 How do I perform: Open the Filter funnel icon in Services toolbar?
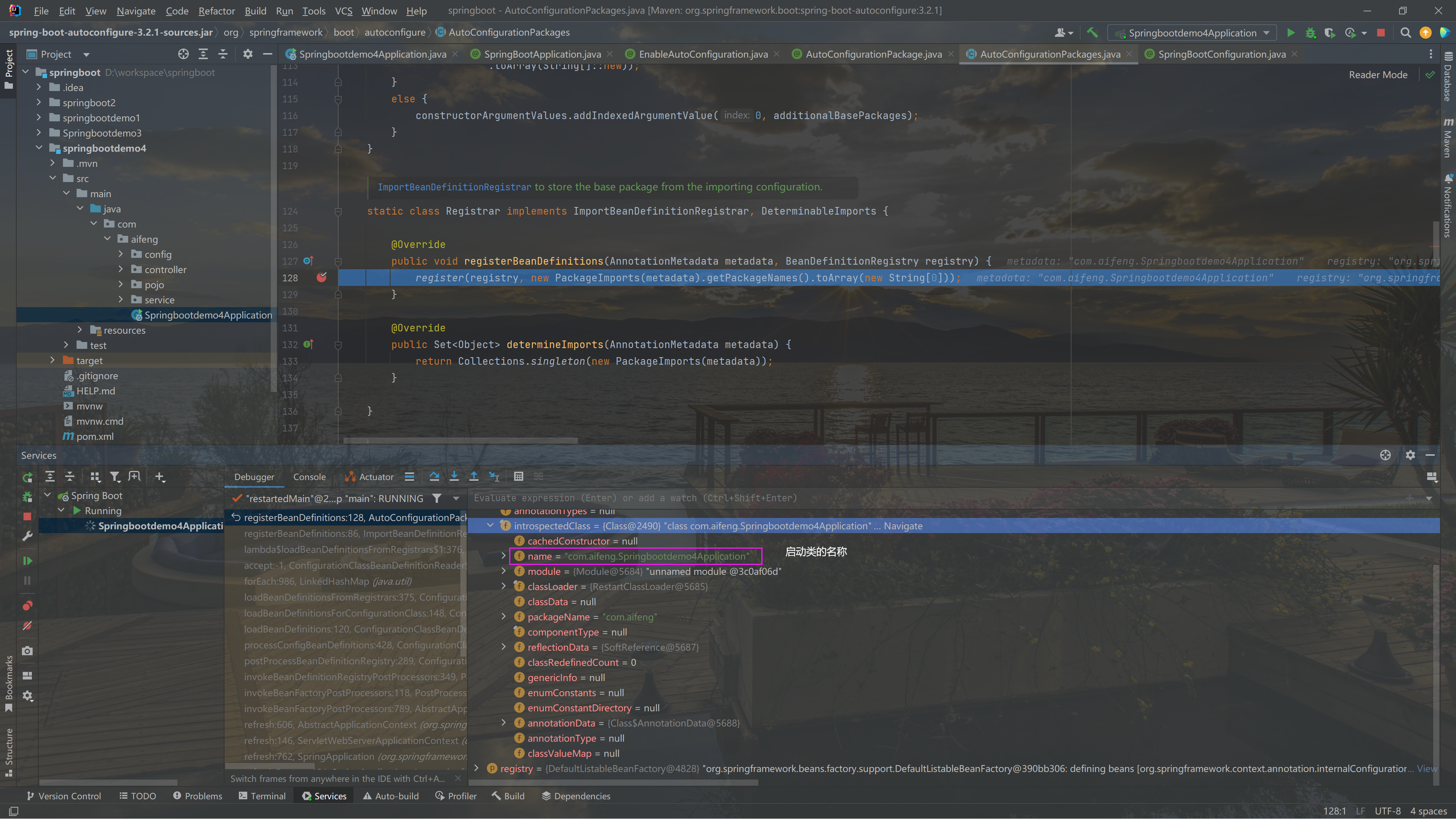click(115, 477)
